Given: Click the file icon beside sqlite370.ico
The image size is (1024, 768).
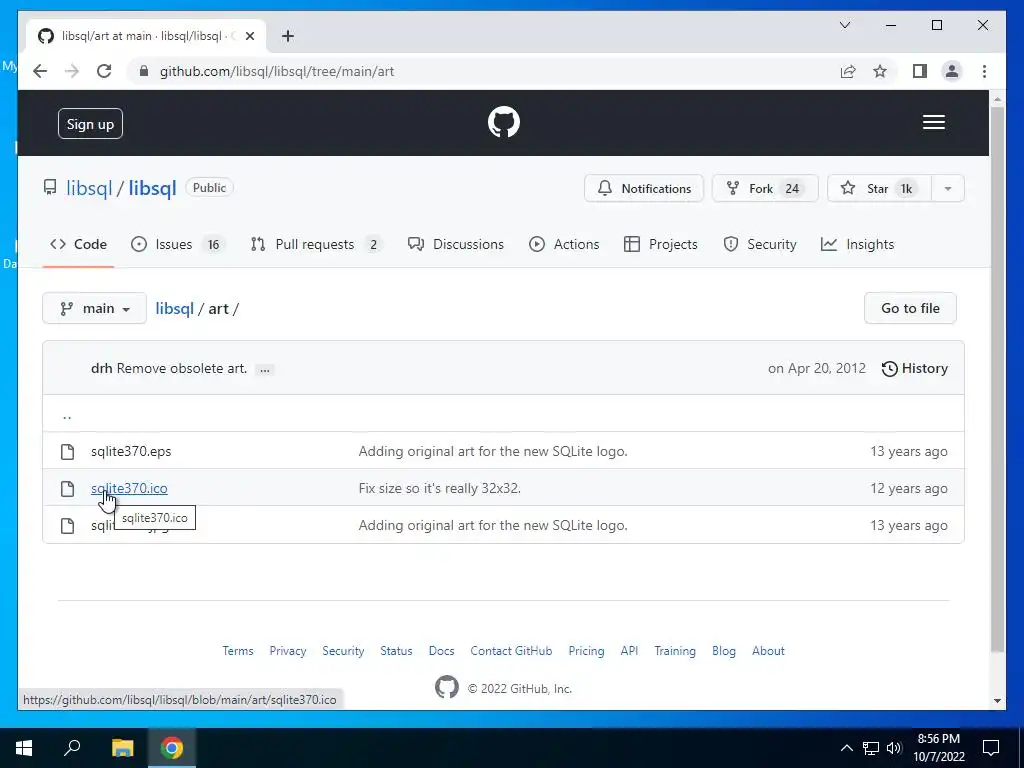Looking at the screenshot, I should point(67,488).
